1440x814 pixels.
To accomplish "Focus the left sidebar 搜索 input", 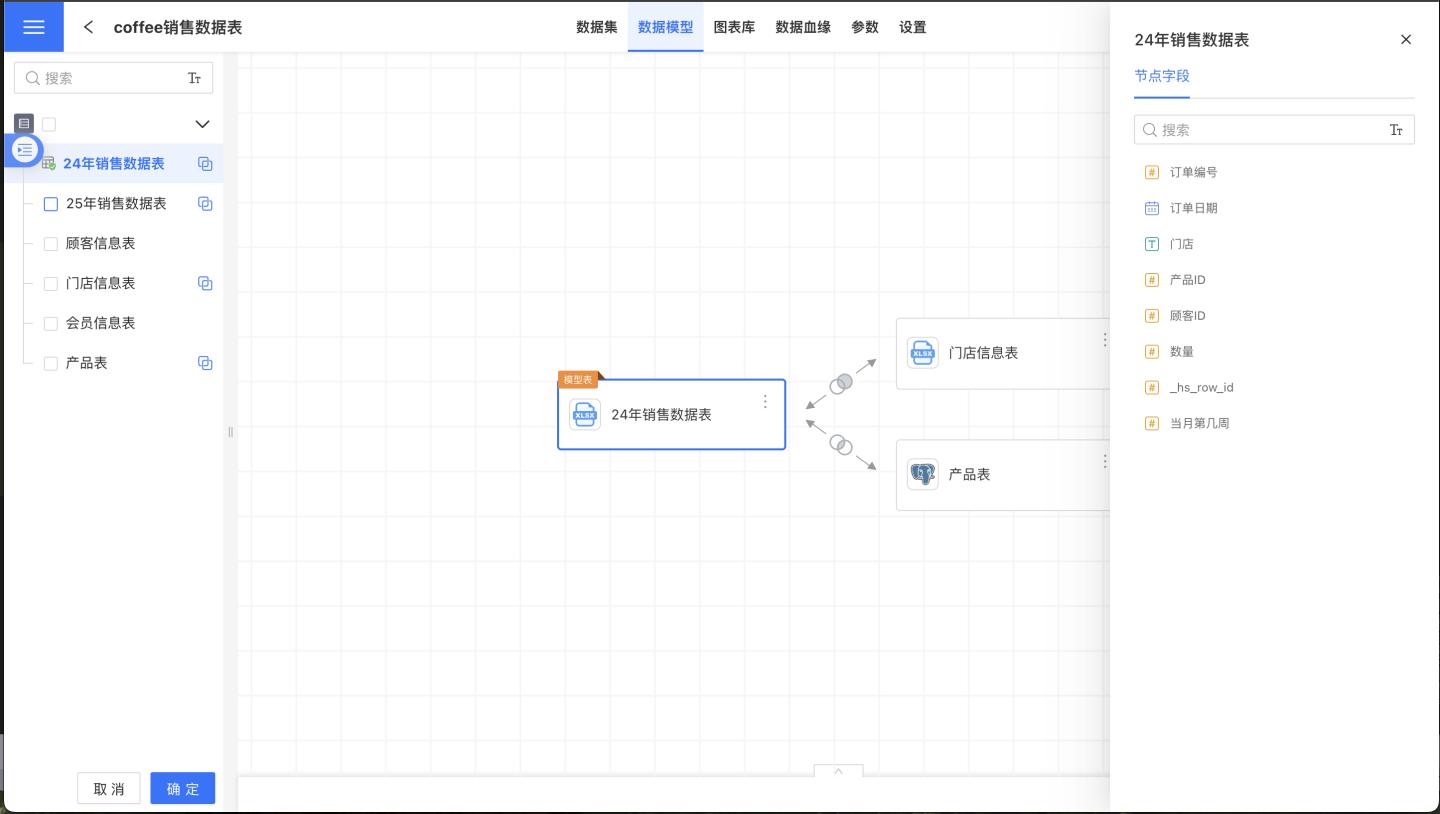I will (x=113, y=78).
